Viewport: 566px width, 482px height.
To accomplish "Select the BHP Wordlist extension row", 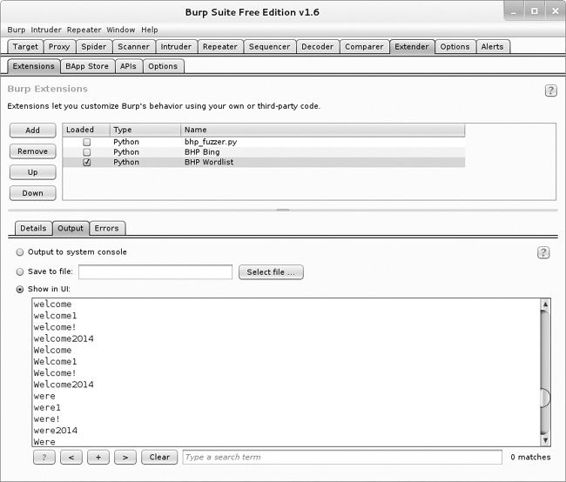I will [264, 162].
